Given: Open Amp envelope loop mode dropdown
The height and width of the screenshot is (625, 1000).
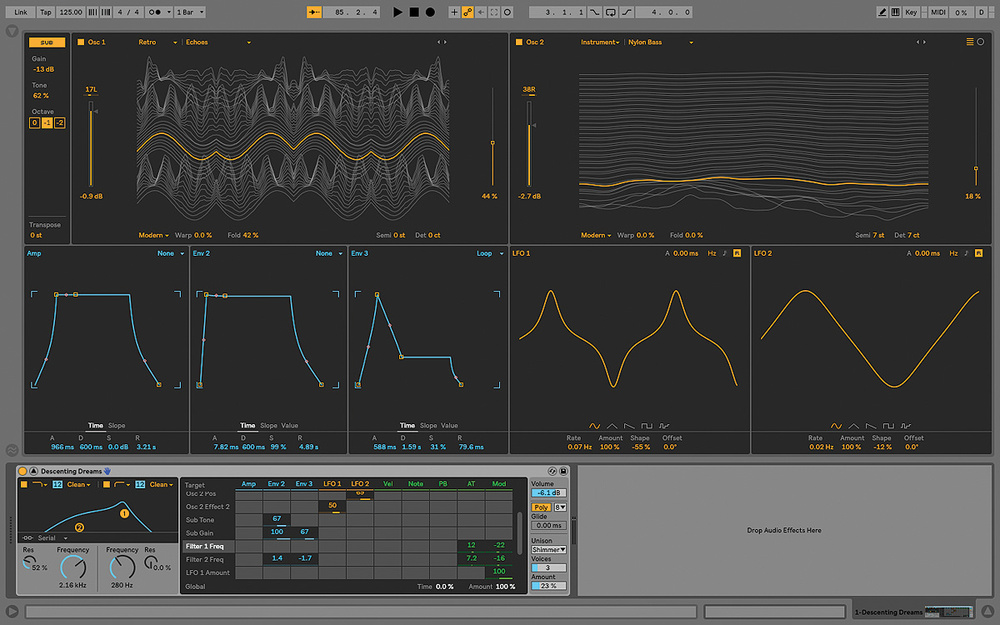Looking at the screenshot, I should click(x=171, y=254).
